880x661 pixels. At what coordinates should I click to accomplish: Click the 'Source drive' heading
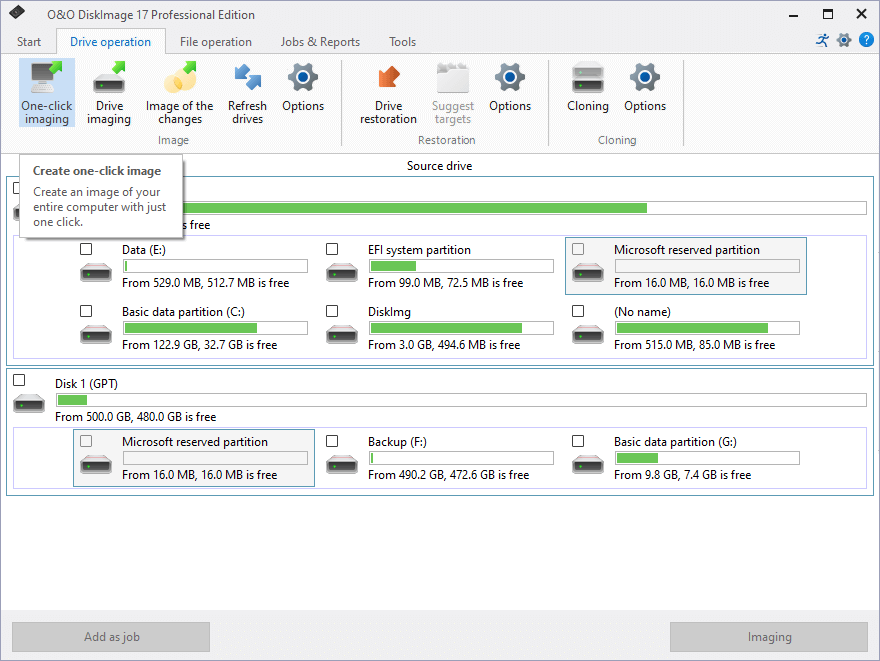pos(439,166)
